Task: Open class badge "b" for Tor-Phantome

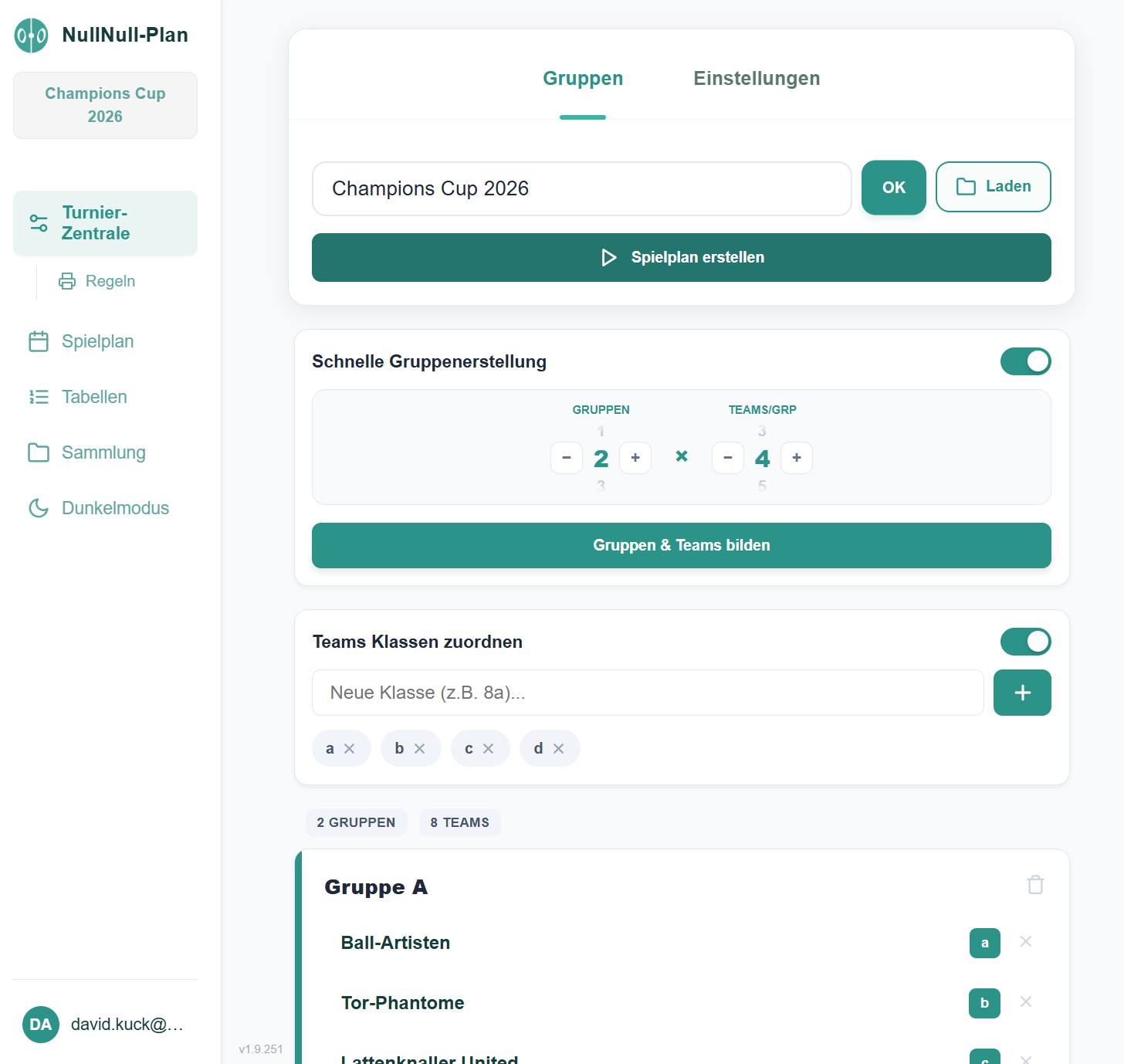Action: point(984,1003)
